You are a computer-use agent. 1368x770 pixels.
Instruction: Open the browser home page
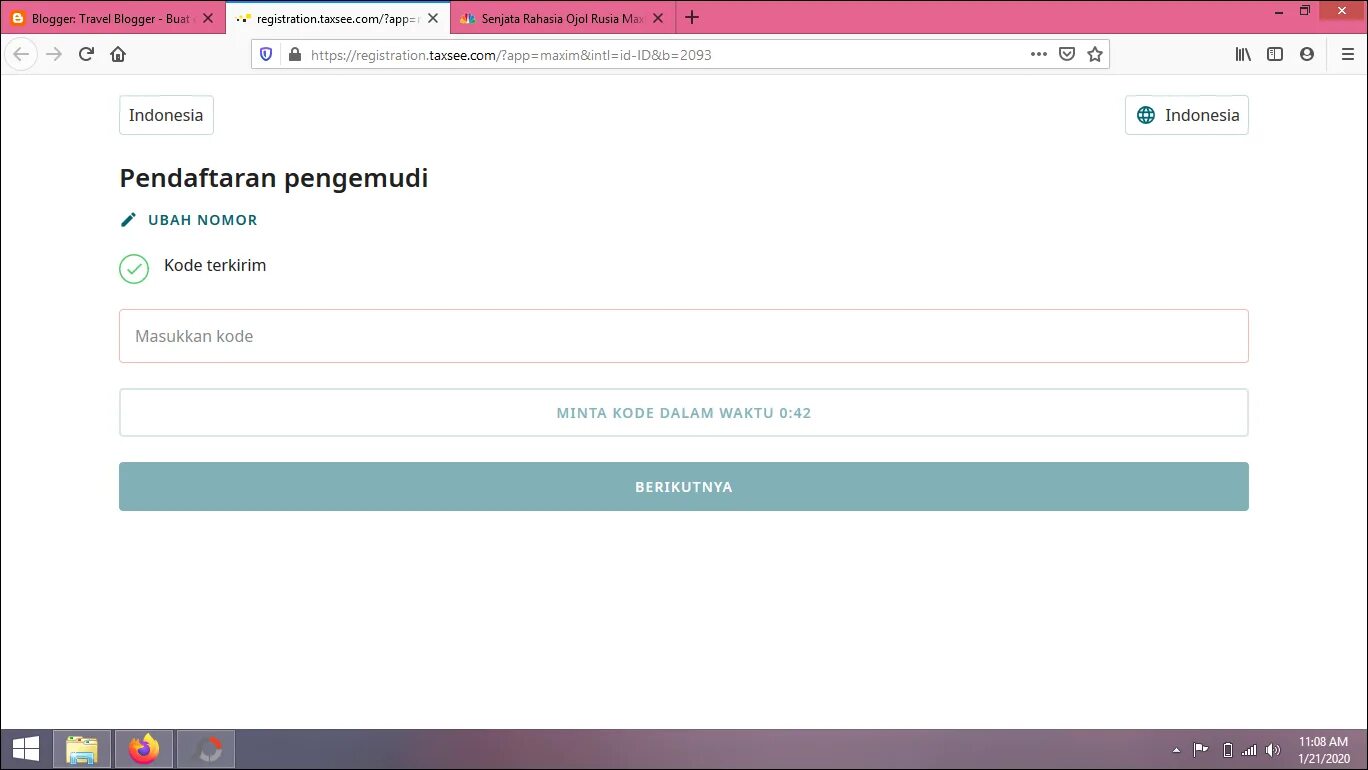(118, 54)
